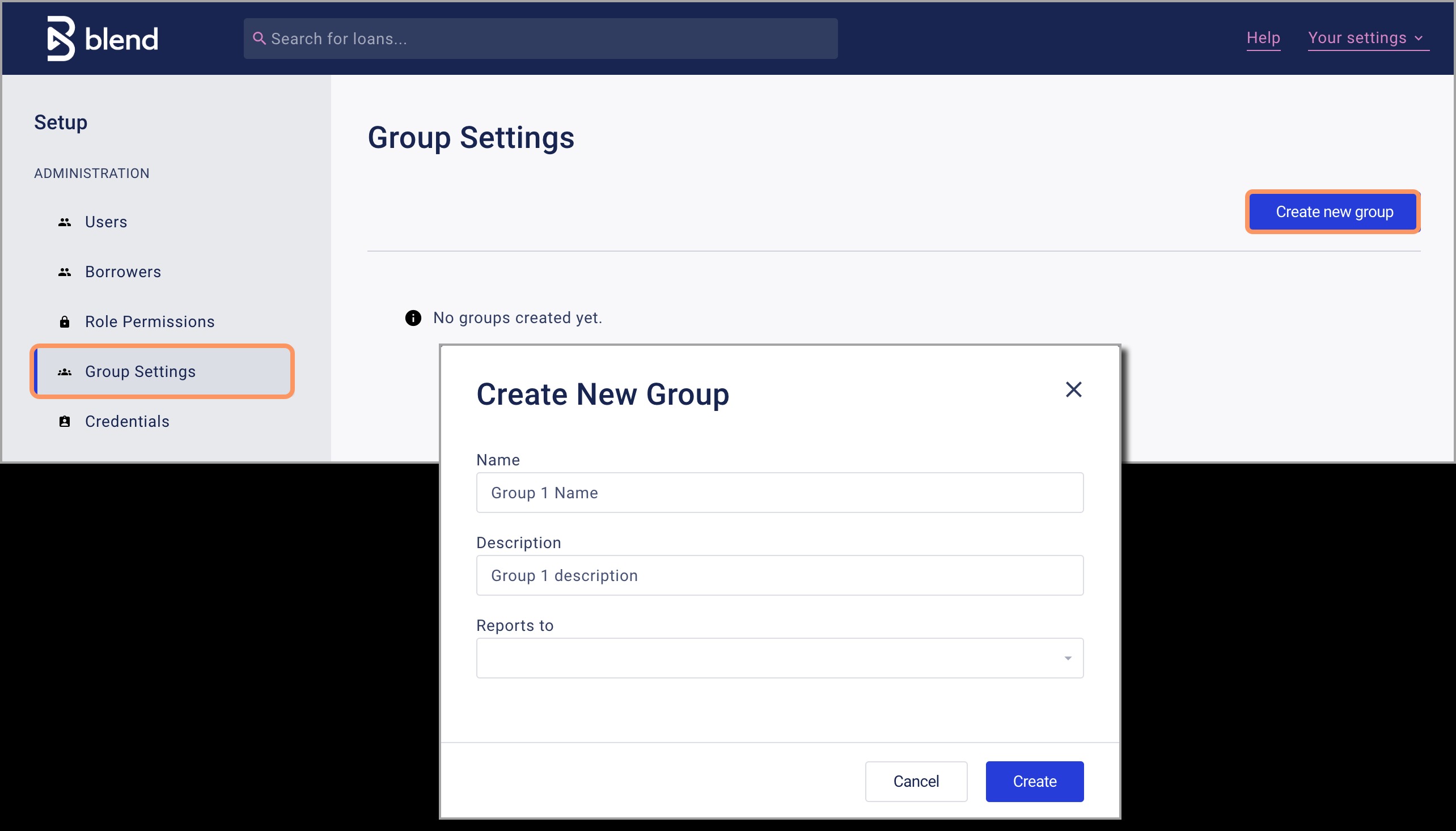This screenshot has height=831, width=1456.
Task: Click the Help link
Action: coord(1263,38)
